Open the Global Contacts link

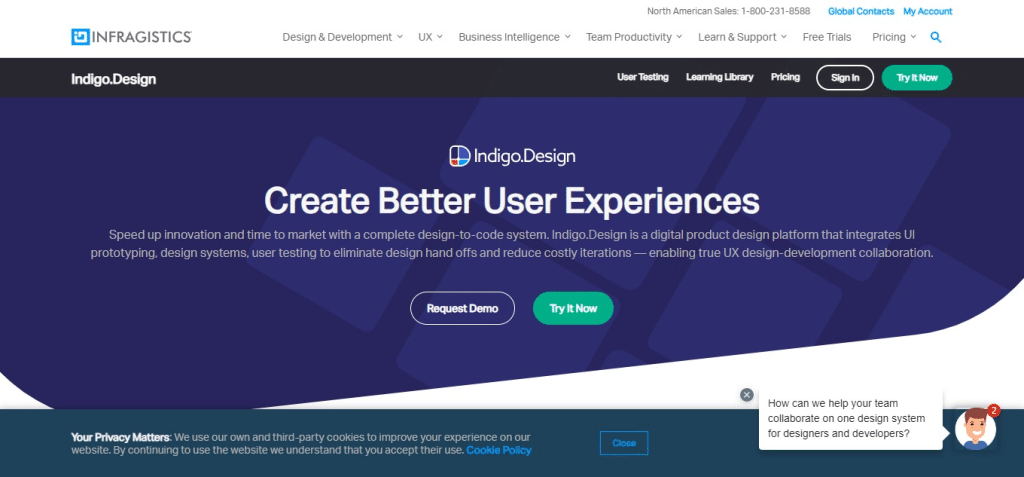coord(861,11)
